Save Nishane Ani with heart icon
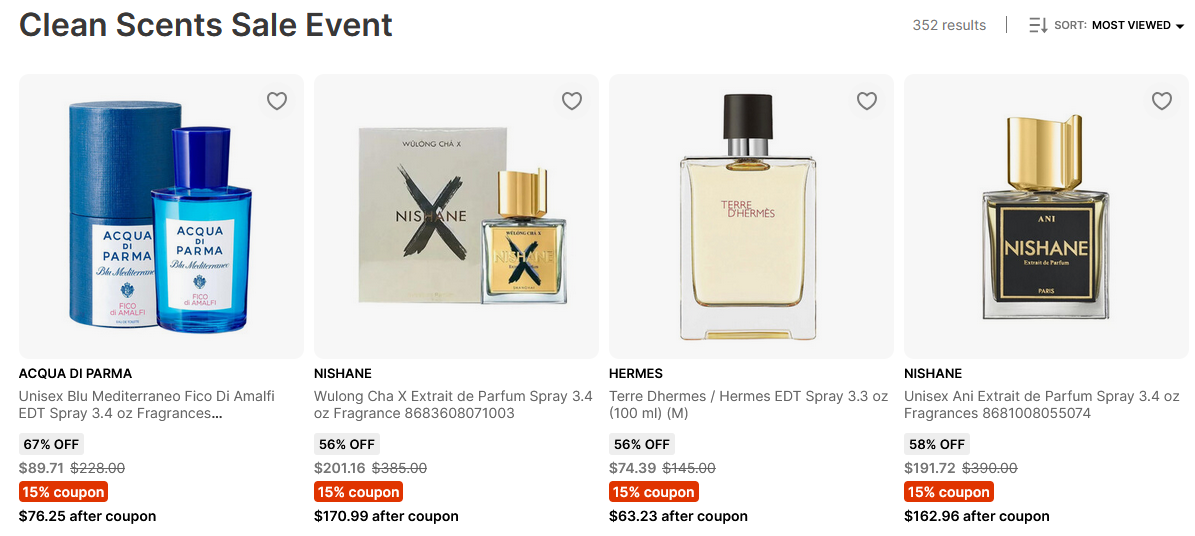Image resolution: width=1195 pixels, height=536 pixels. (1162, 101)
